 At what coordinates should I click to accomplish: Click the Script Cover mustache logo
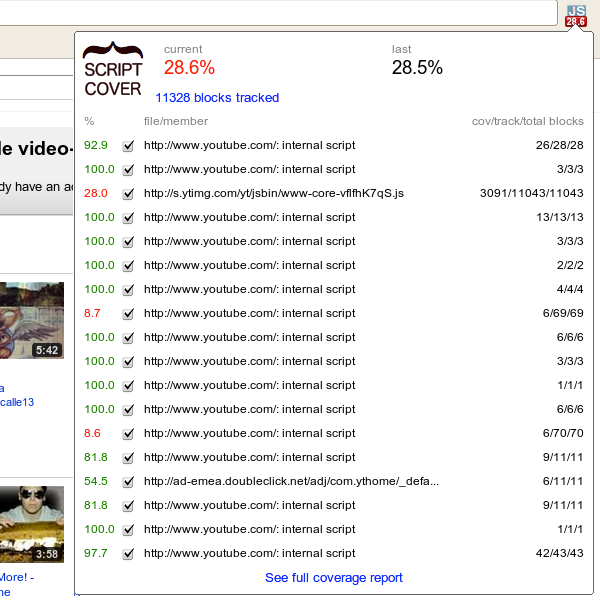pos(113,69)
